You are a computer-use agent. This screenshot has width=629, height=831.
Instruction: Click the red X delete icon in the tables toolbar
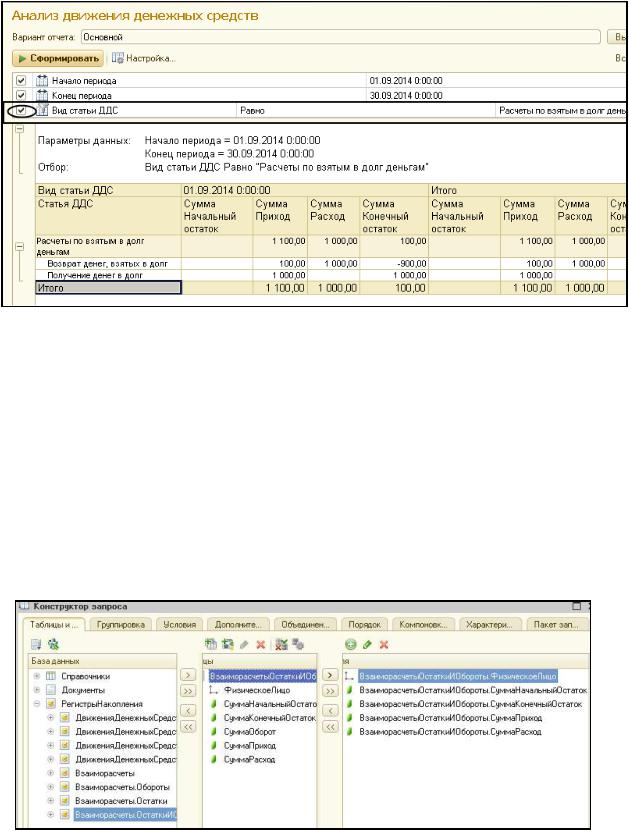click(x=261, y=644)
